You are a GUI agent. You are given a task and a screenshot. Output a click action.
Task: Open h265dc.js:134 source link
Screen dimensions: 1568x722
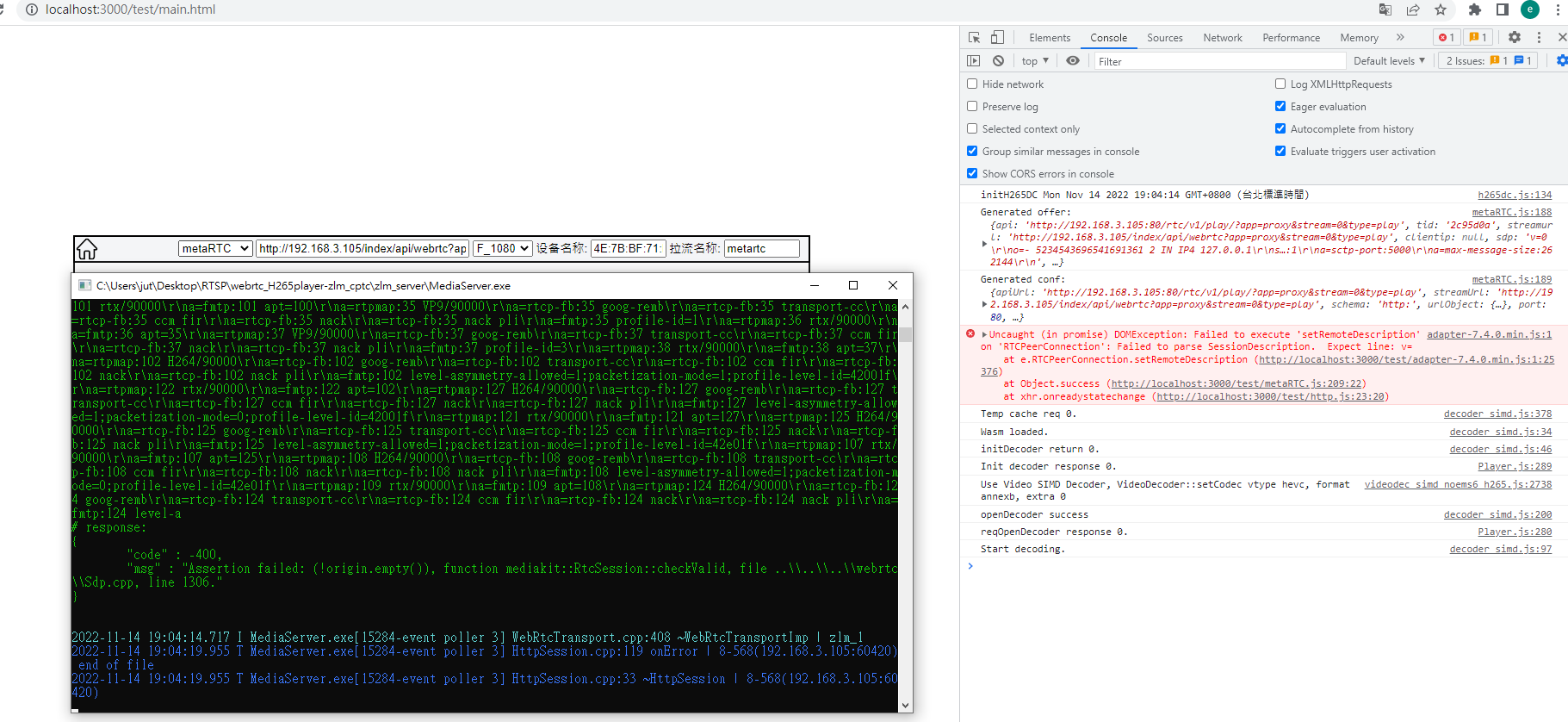(1515, 195)
